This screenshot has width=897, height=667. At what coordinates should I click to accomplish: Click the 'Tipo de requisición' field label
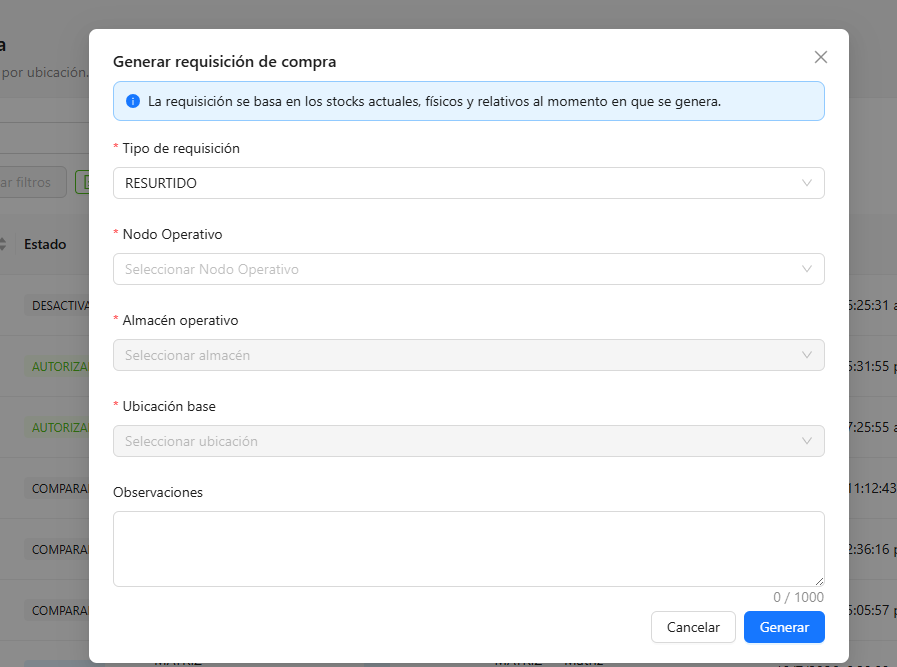click(181, 148)
